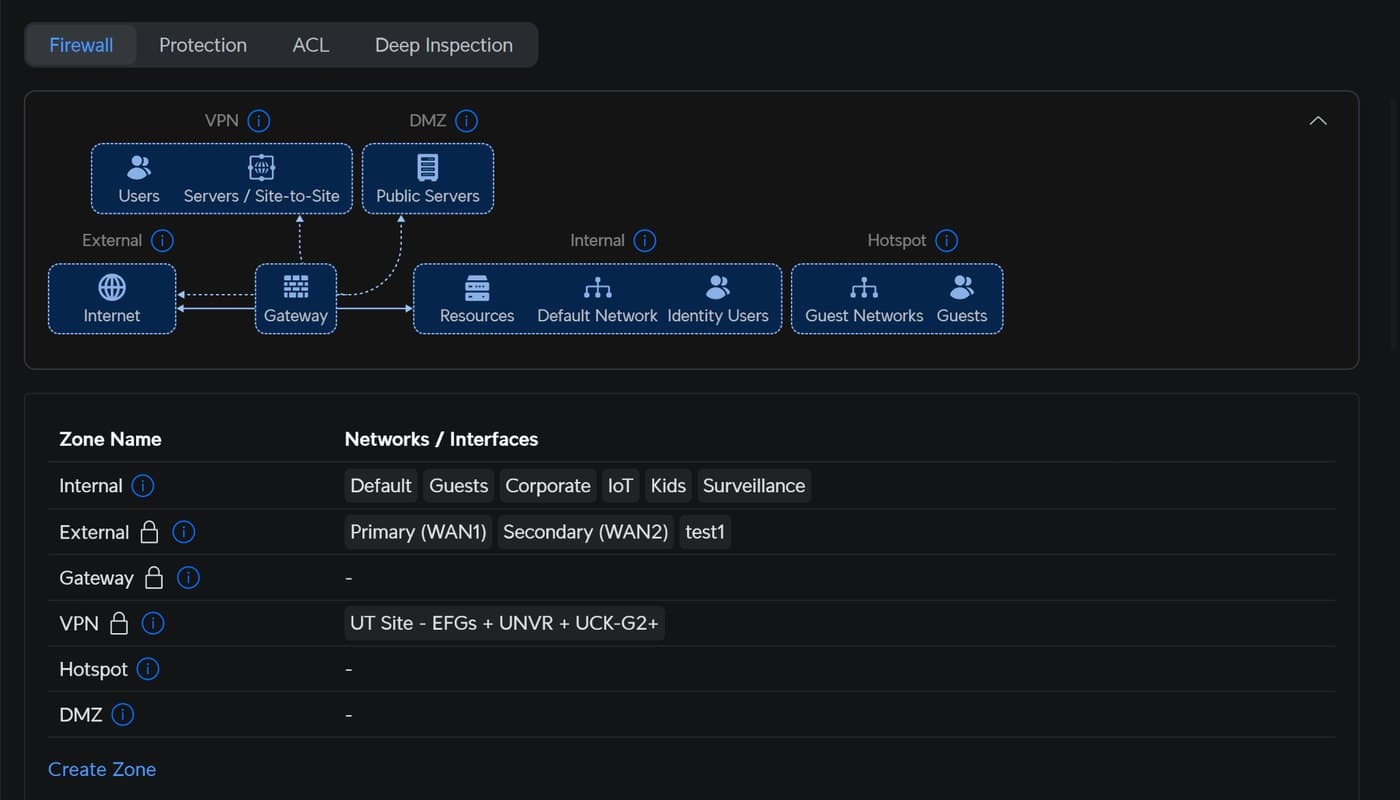Click the lock icon in VPN row

click(119, 623)
